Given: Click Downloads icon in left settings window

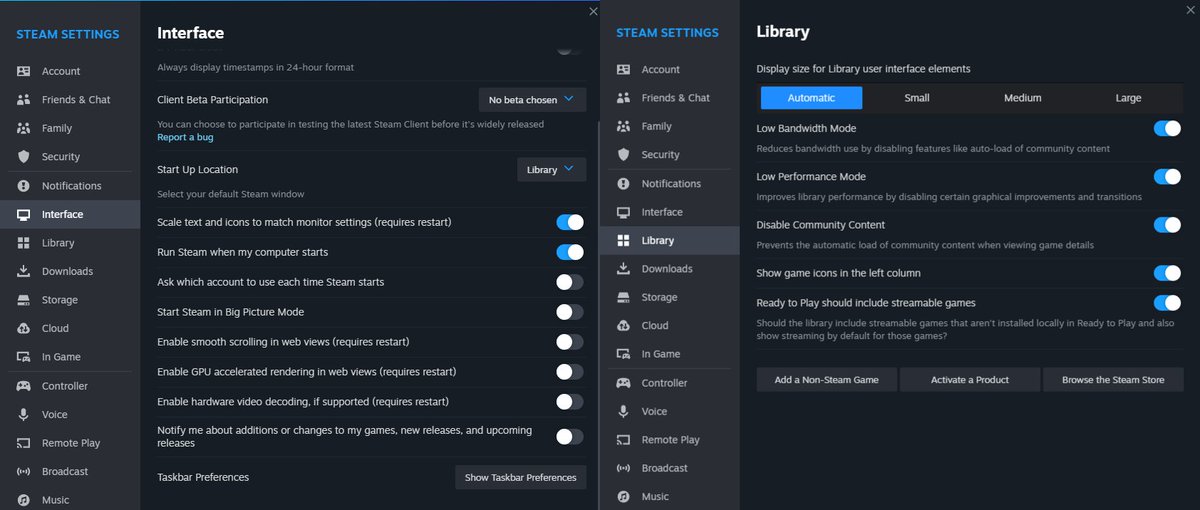Looking at the screenshot, I should click(23, 271).
